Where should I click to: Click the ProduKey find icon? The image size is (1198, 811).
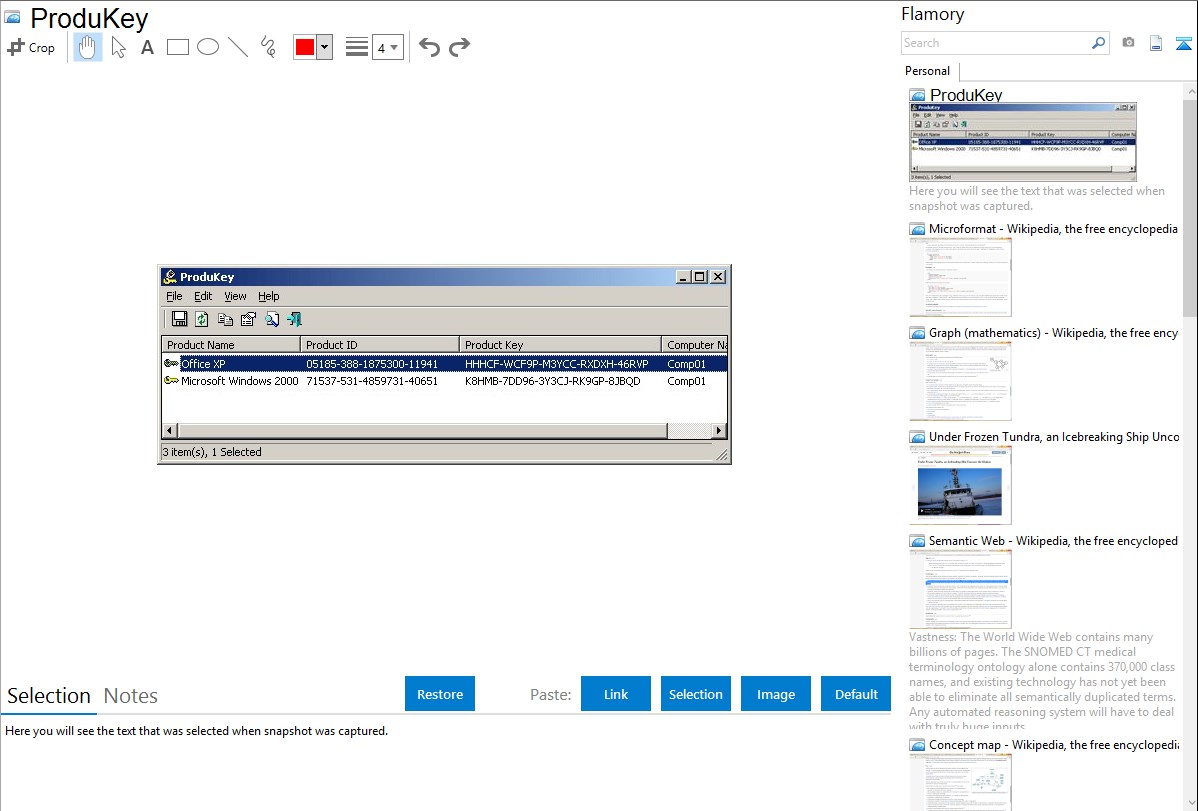click(x=272, y=319)
